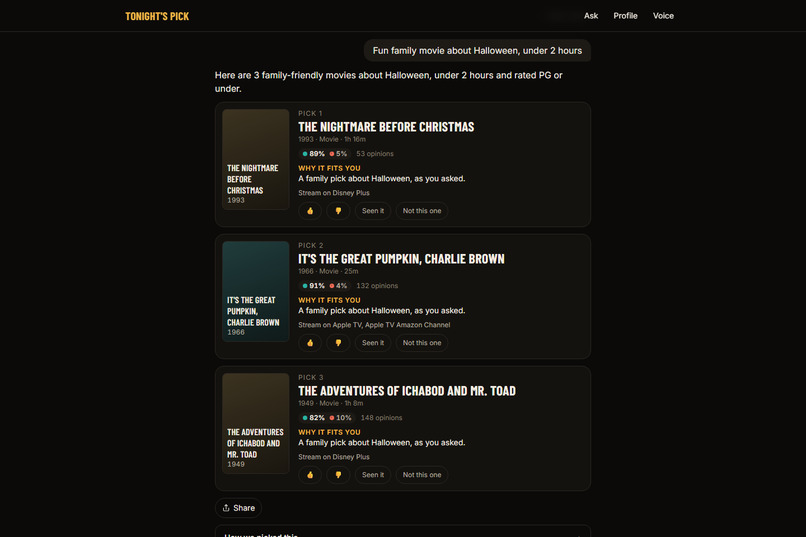Thumbs down The Nightmare Before Christmas
This screenshot has width=806, height=537.
tap(338, 211)
